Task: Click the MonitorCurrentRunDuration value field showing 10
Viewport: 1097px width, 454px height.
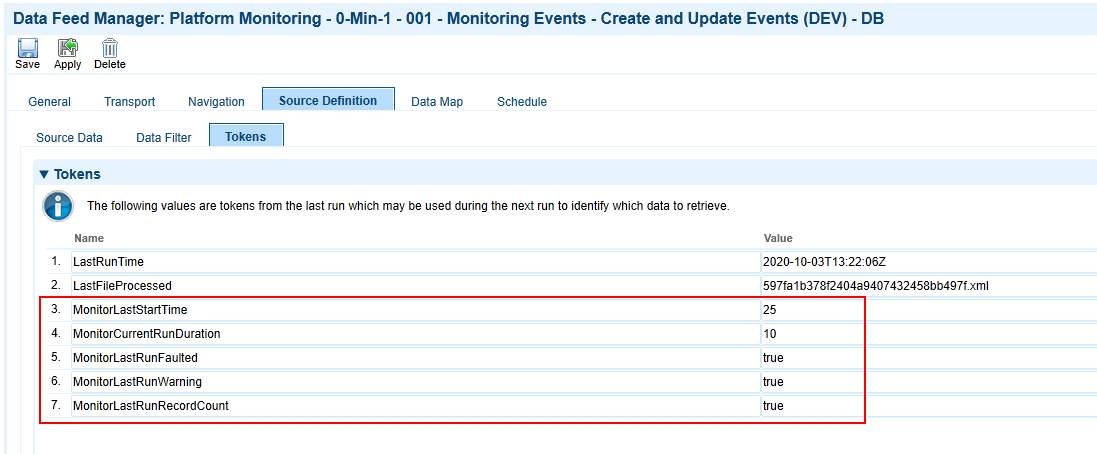Action: tap(929, 334)
